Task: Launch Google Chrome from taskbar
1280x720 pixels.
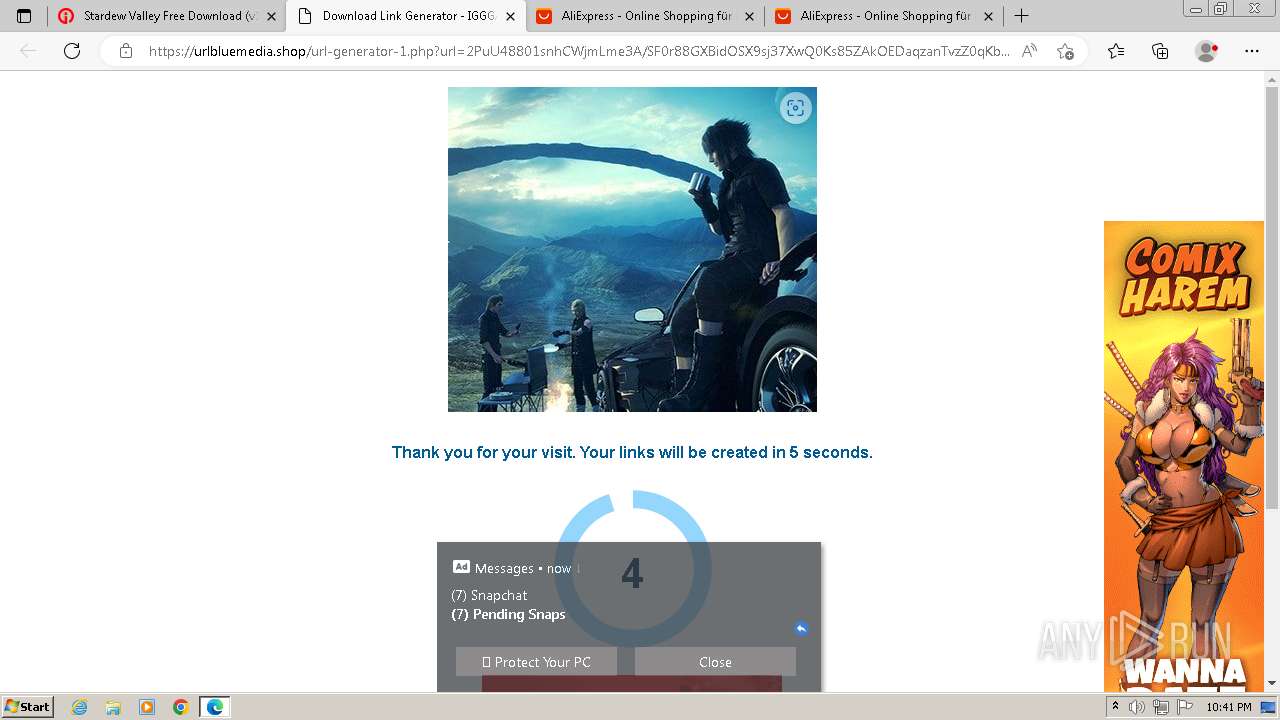Action: (x=180, y=707)
